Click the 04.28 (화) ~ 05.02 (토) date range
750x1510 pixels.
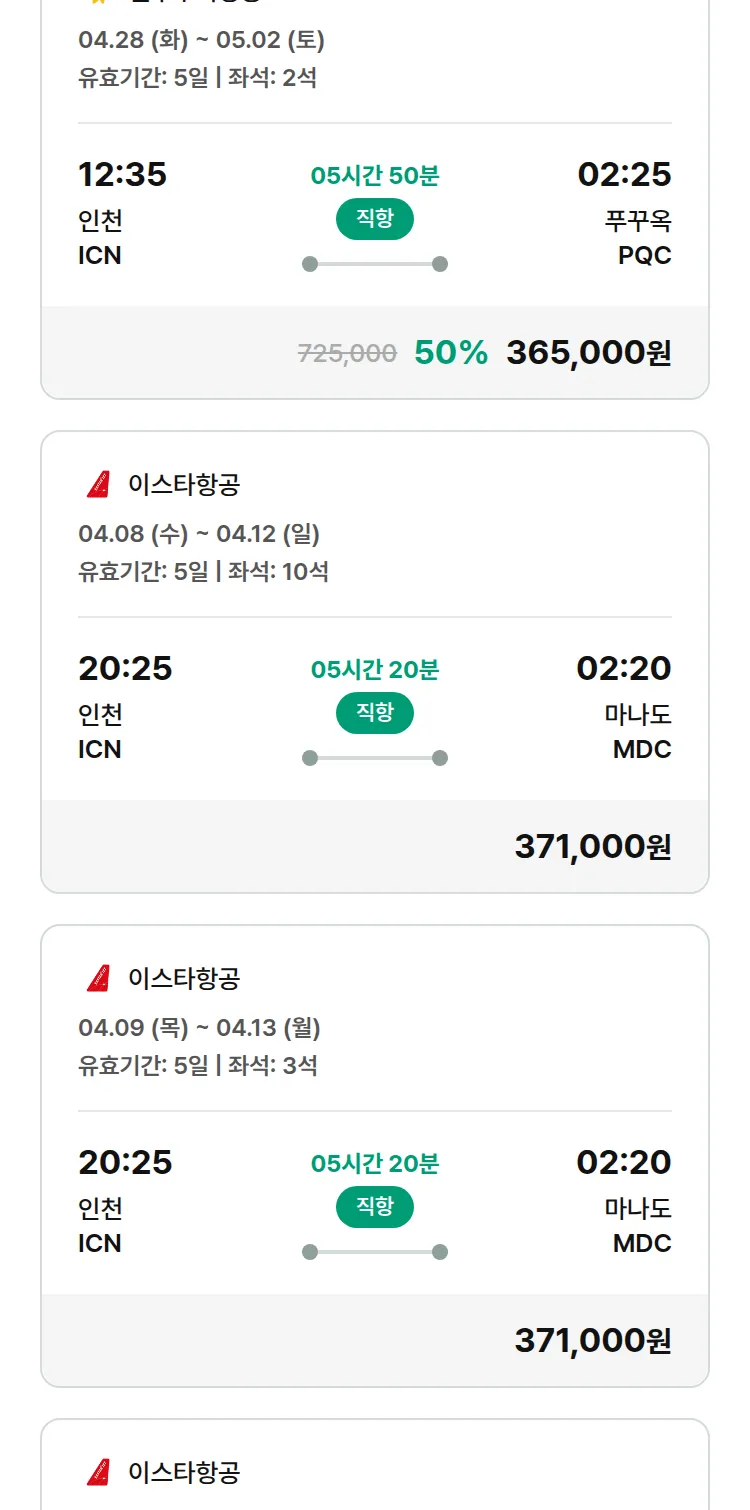(201, 40)
